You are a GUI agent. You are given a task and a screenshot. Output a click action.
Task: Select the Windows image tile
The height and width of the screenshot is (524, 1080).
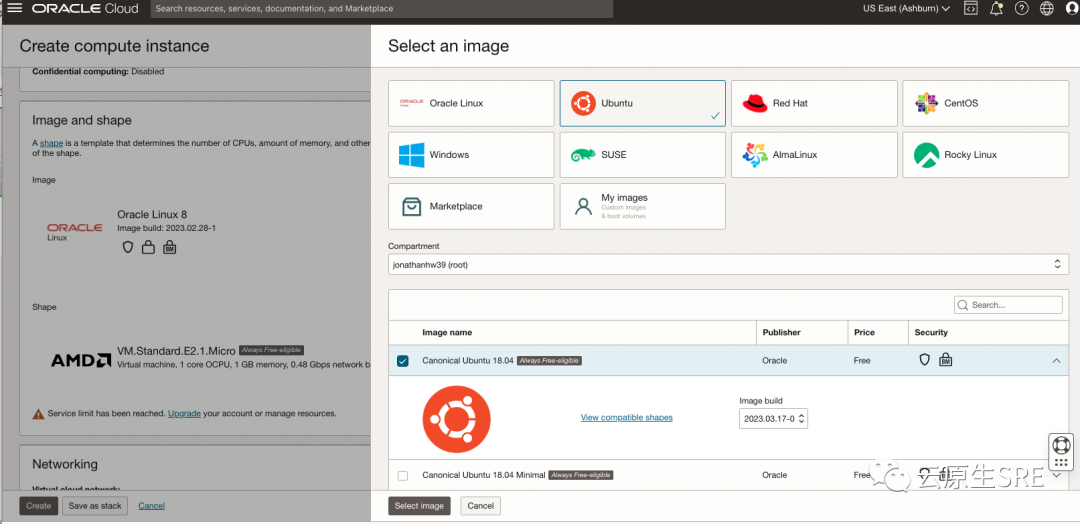coord(471,155)
